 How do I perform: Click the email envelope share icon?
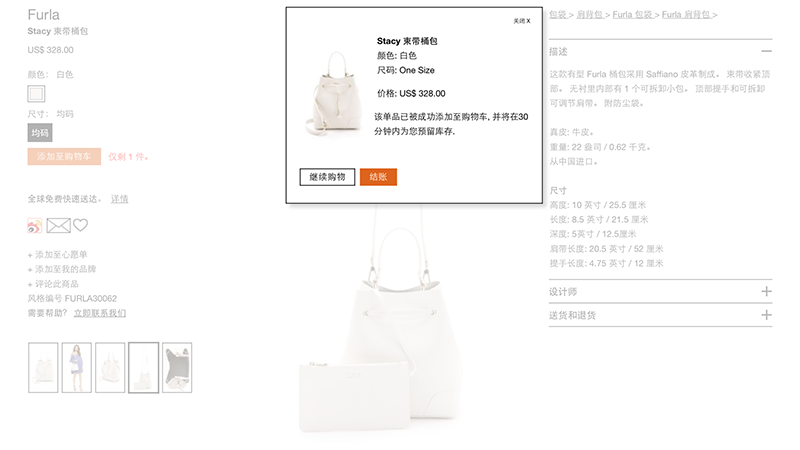point(59,226)
